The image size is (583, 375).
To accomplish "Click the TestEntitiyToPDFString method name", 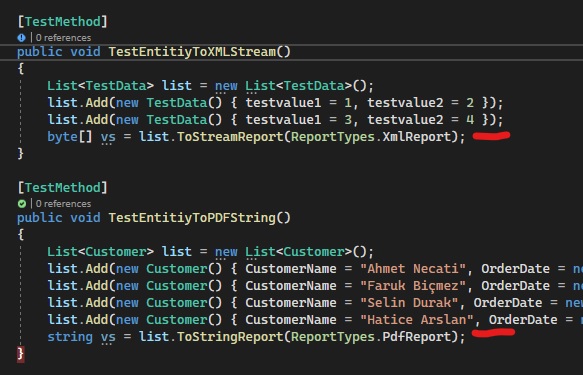I will tap(192, 218).
